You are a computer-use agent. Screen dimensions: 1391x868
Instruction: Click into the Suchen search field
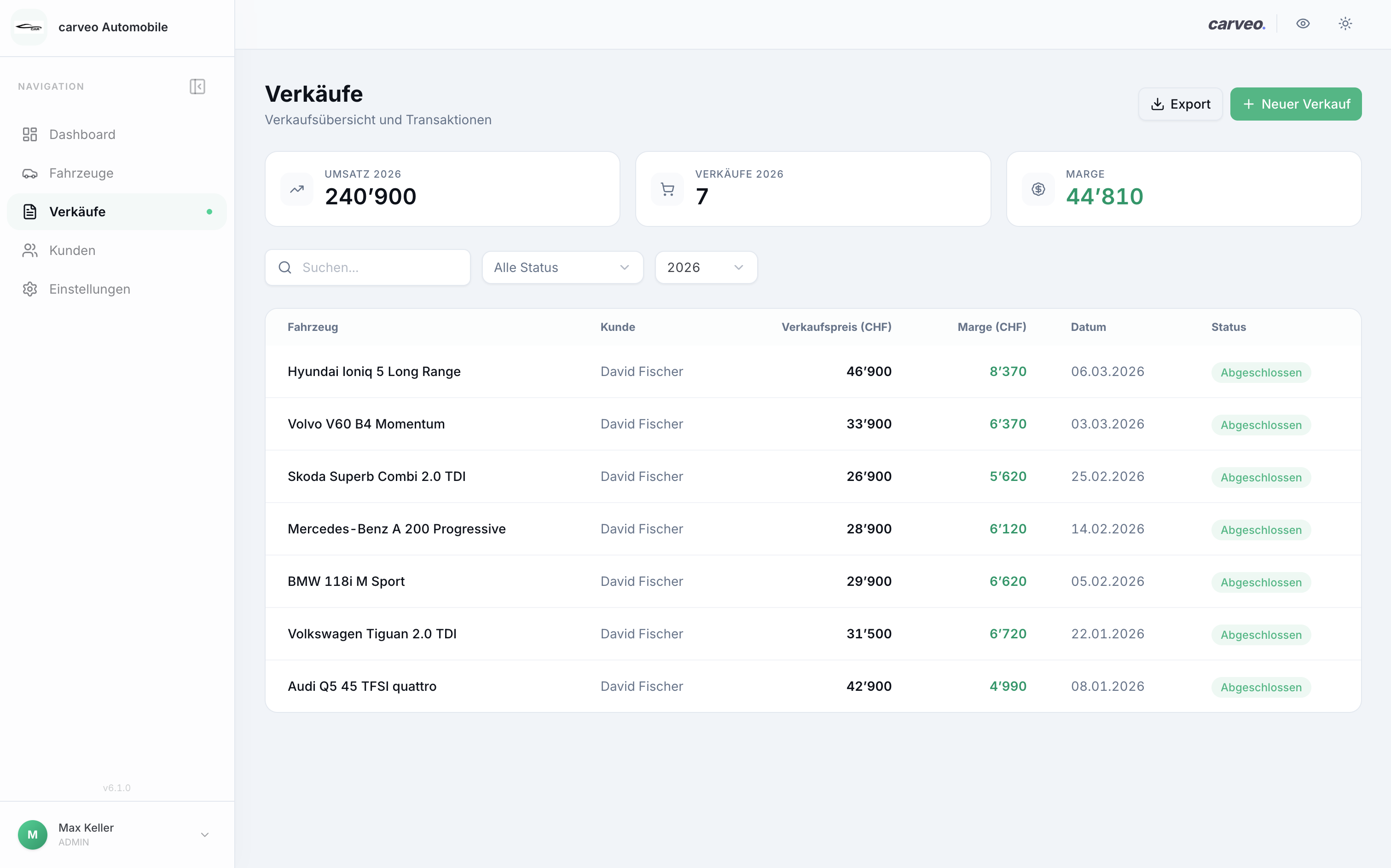[x=379, y=267]
